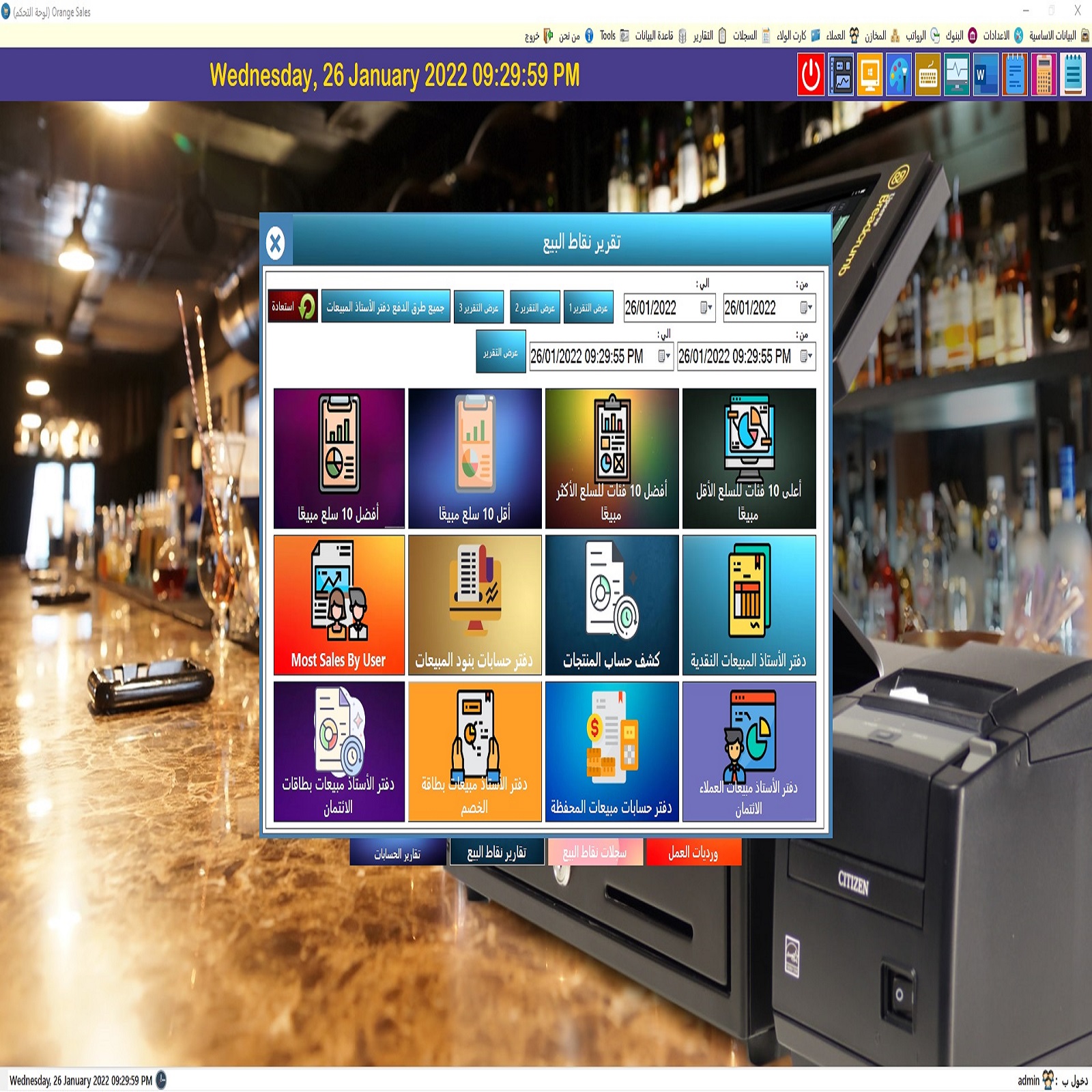Open the 'من' date-time picker dropdown
1092x1092 pixels.
pos(806,356)
